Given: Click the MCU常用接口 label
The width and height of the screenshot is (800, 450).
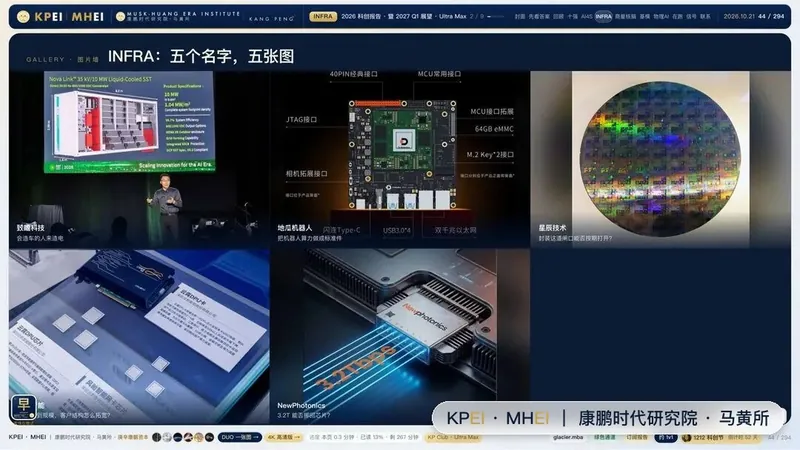Looking at the screenshot, I should tap(439, 74).
